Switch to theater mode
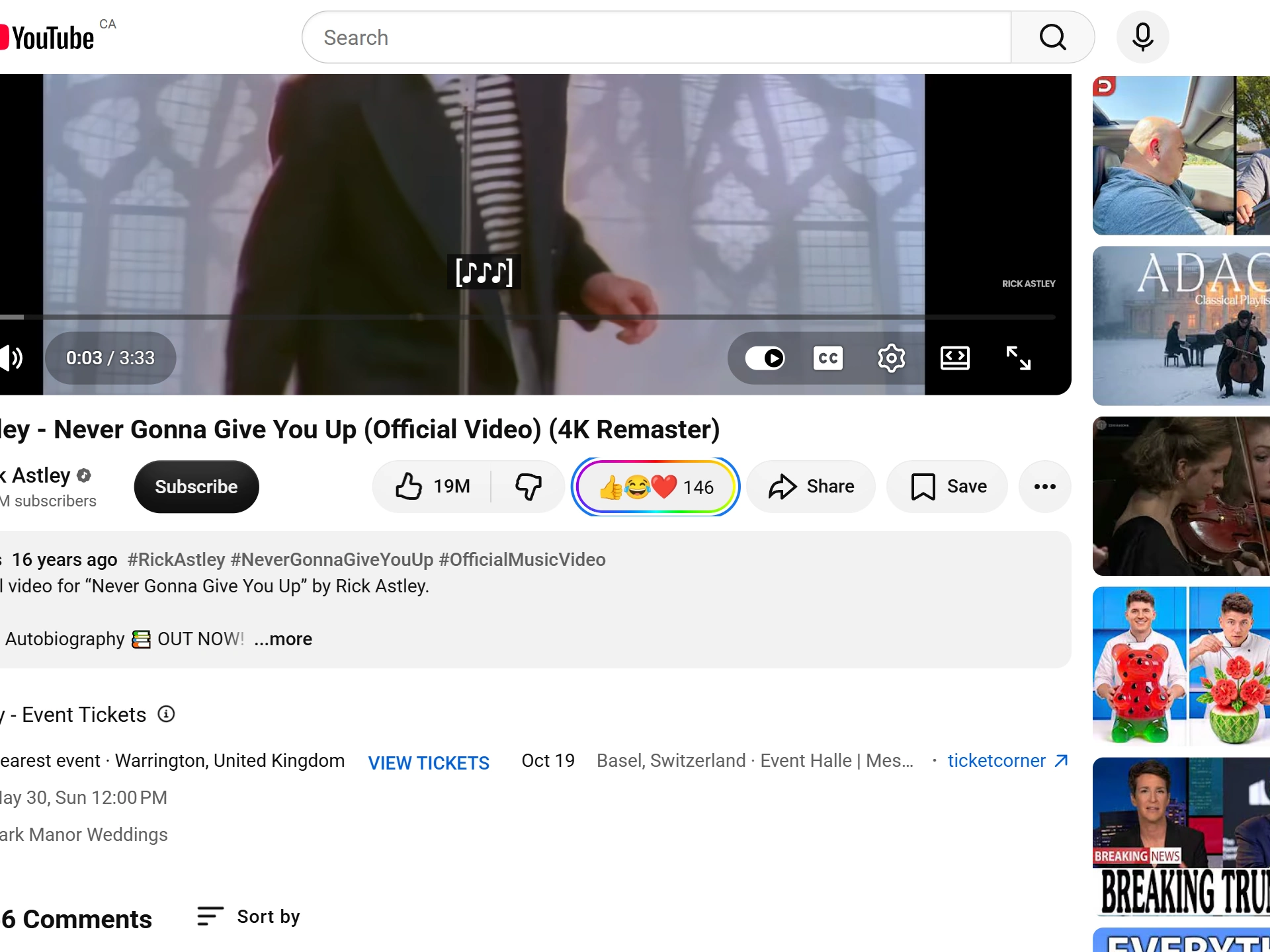Viewport: 1270px width, 952px height. click(954, 358)
